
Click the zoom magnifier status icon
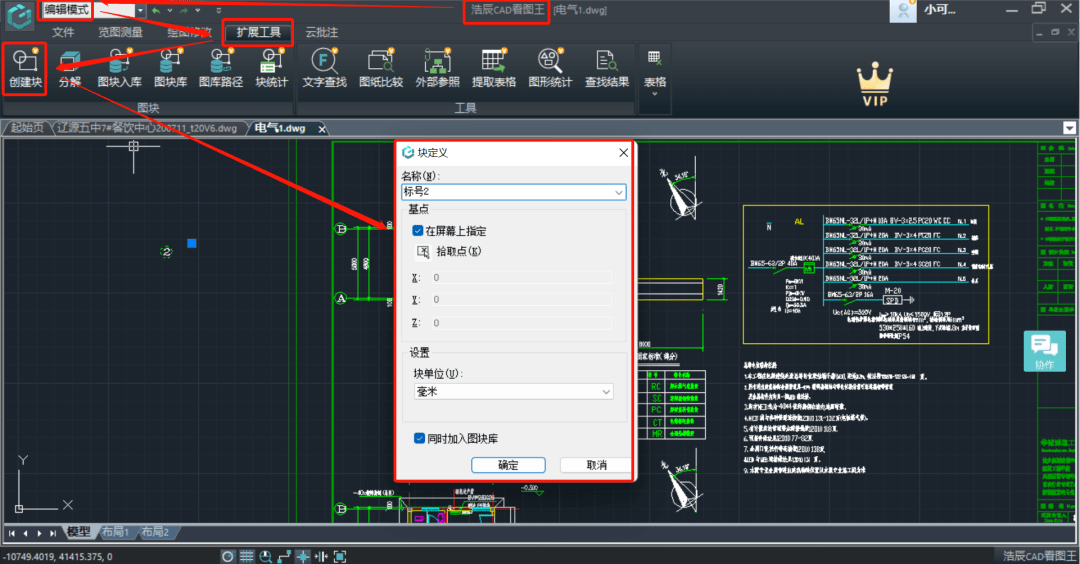(x=265, y=556)
